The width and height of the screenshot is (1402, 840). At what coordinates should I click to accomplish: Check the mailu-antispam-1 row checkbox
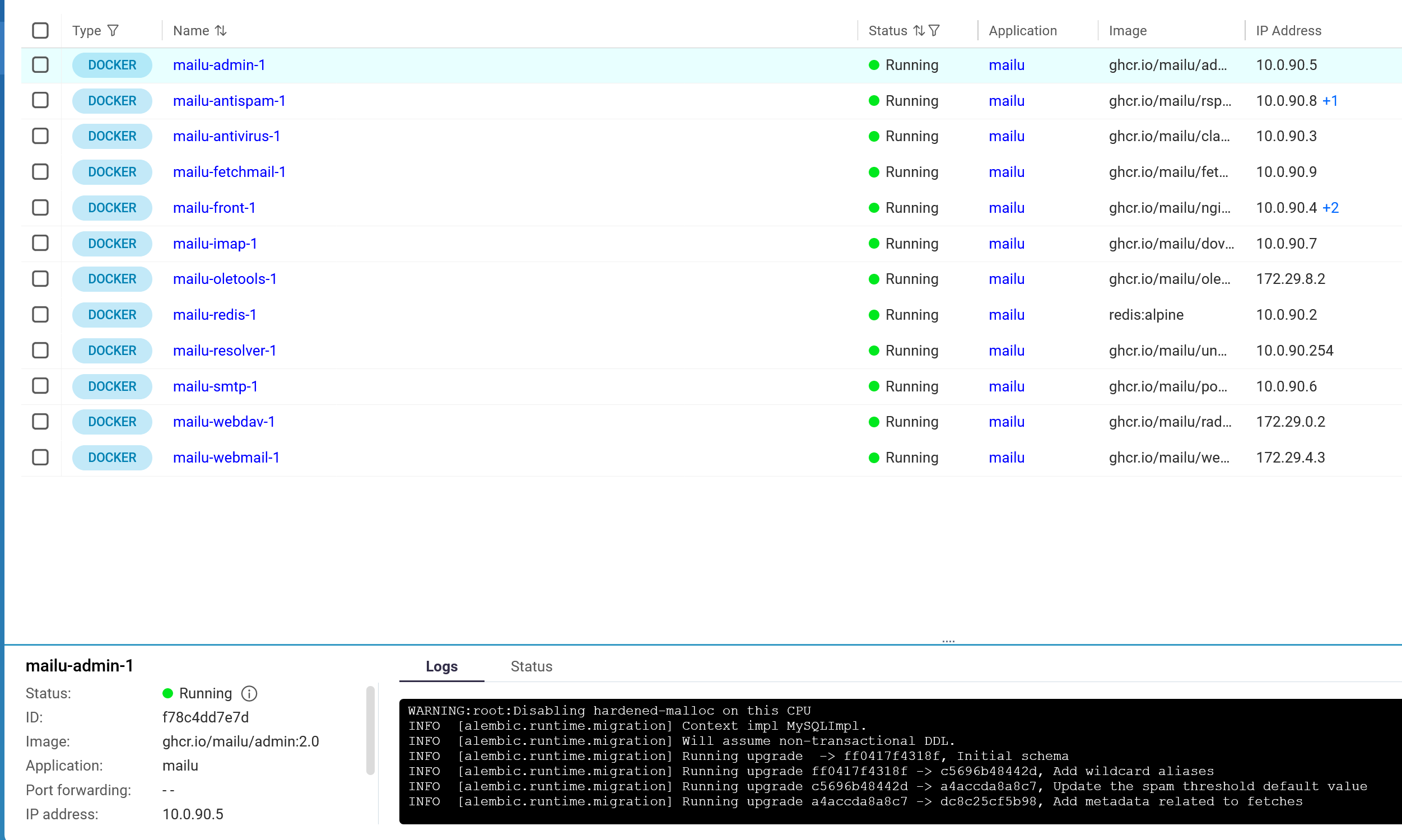(x=40, y=101)
